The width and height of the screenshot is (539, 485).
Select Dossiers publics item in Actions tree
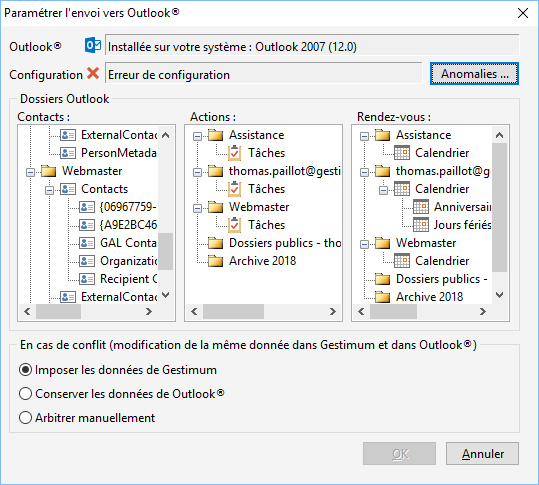point(285,243)
